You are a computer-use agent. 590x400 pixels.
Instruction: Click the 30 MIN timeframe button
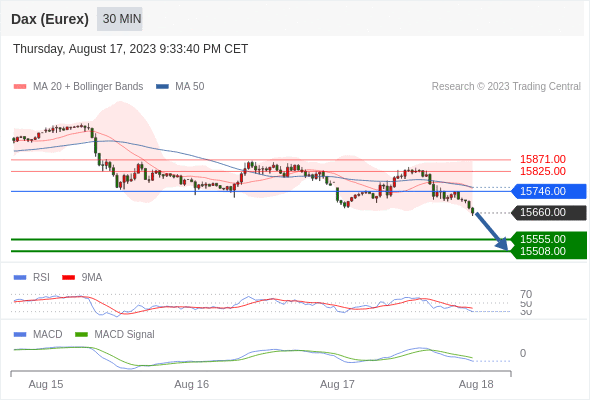coord(120,19)
